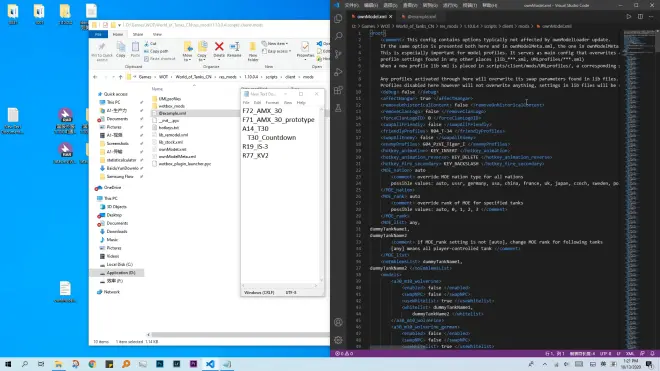Select the UMLprofiles folder in file list

pos(170,99)
